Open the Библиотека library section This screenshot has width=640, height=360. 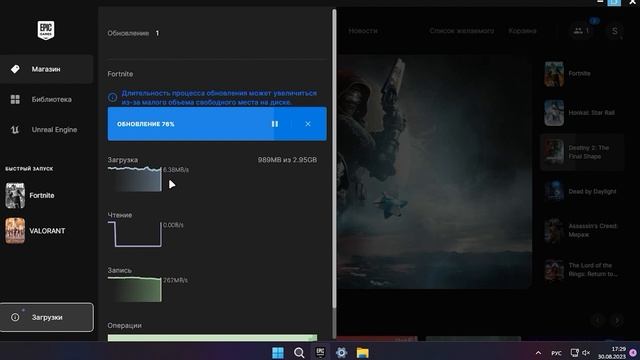(x=47, y=99)
